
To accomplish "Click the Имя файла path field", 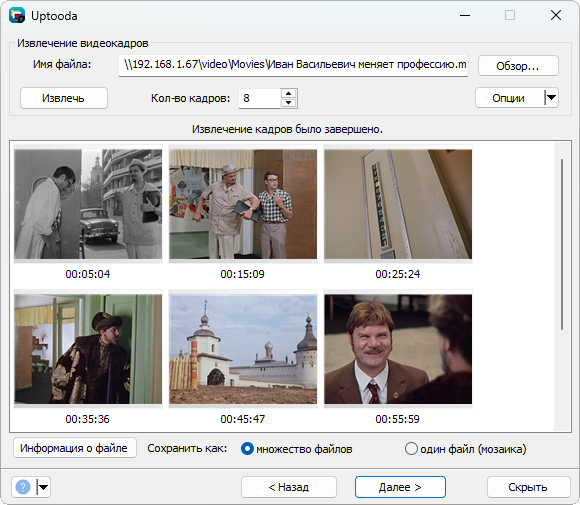I will click(293, 65).
